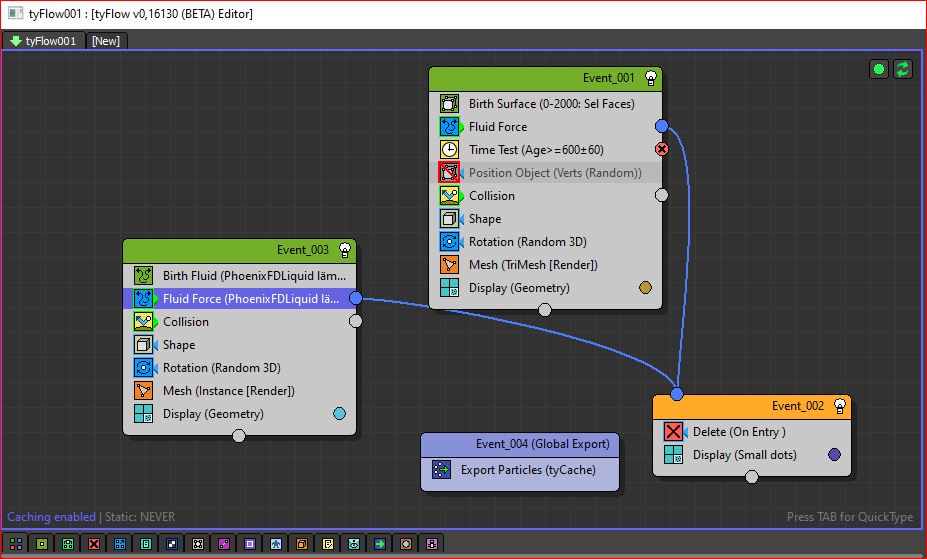Toggle the green simulation enable circle
927x559 pixels.
coord(879,70)
